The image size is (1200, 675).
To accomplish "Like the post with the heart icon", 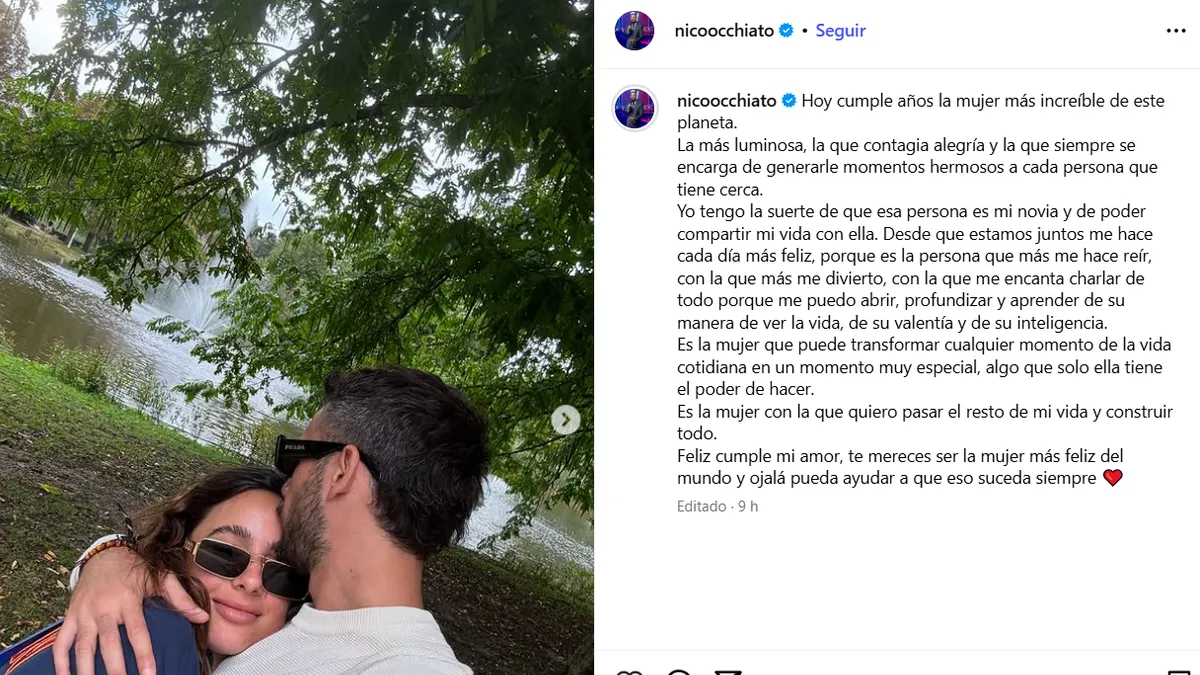I will tap(629, 672).
